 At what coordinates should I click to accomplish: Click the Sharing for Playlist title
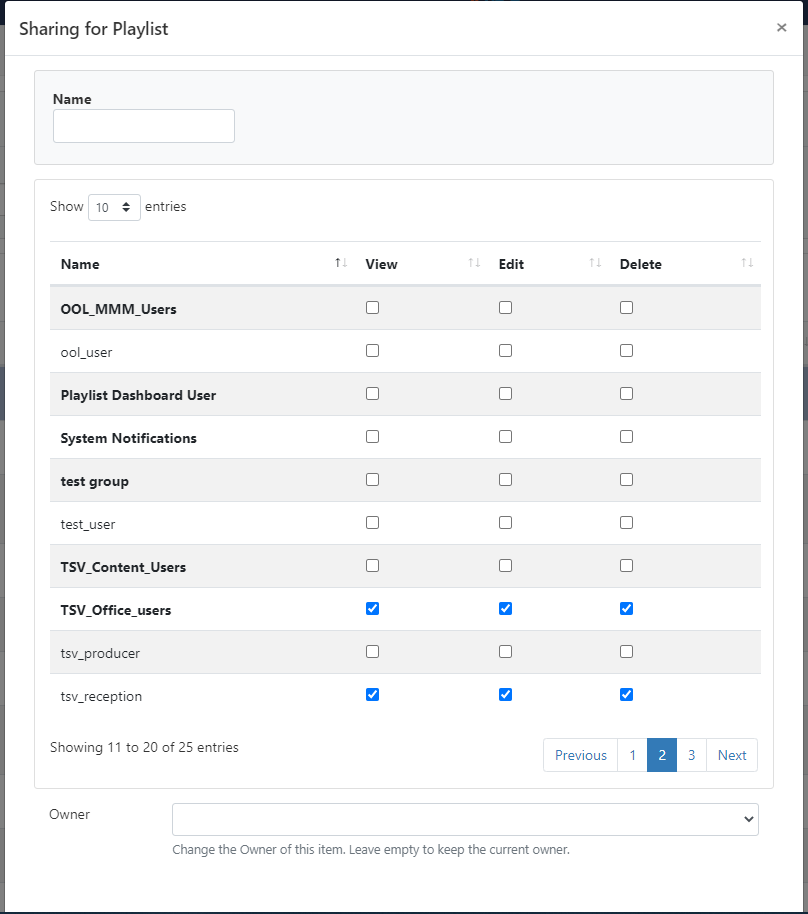[94, 29]
